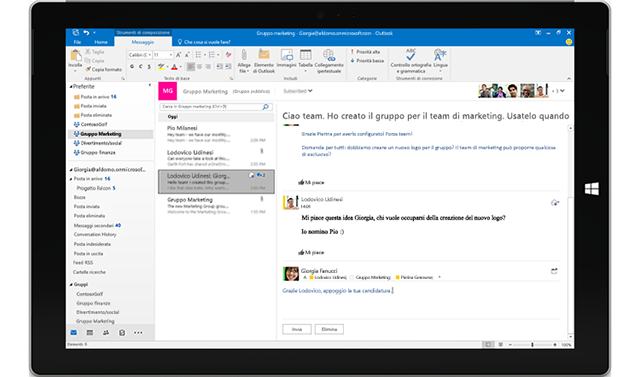Screen dimensions: 640x377
Task: Toggle italic formatting
Action: pos(140,67)
